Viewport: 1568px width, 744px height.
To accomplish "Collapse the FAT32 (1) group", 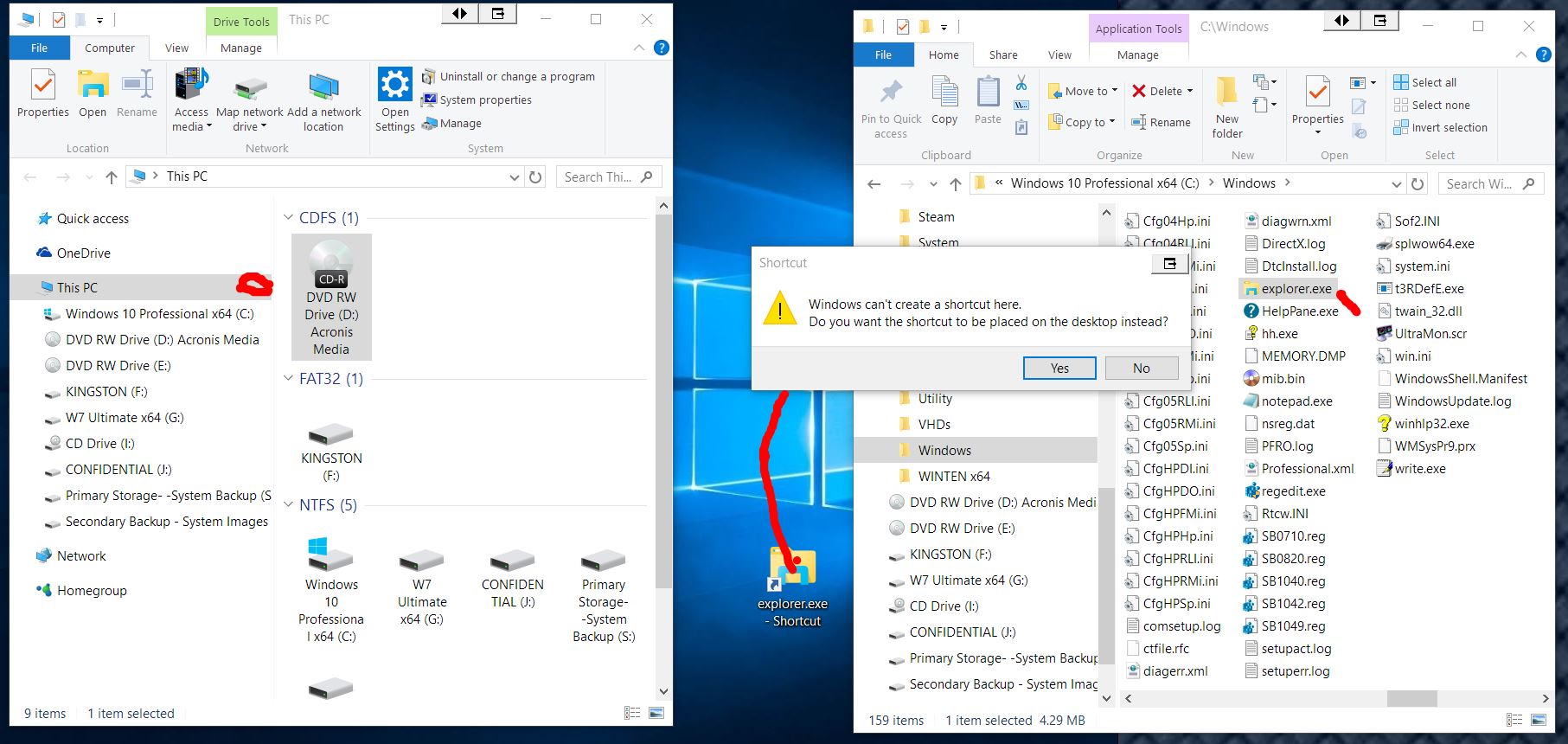I will pos(289,379).
